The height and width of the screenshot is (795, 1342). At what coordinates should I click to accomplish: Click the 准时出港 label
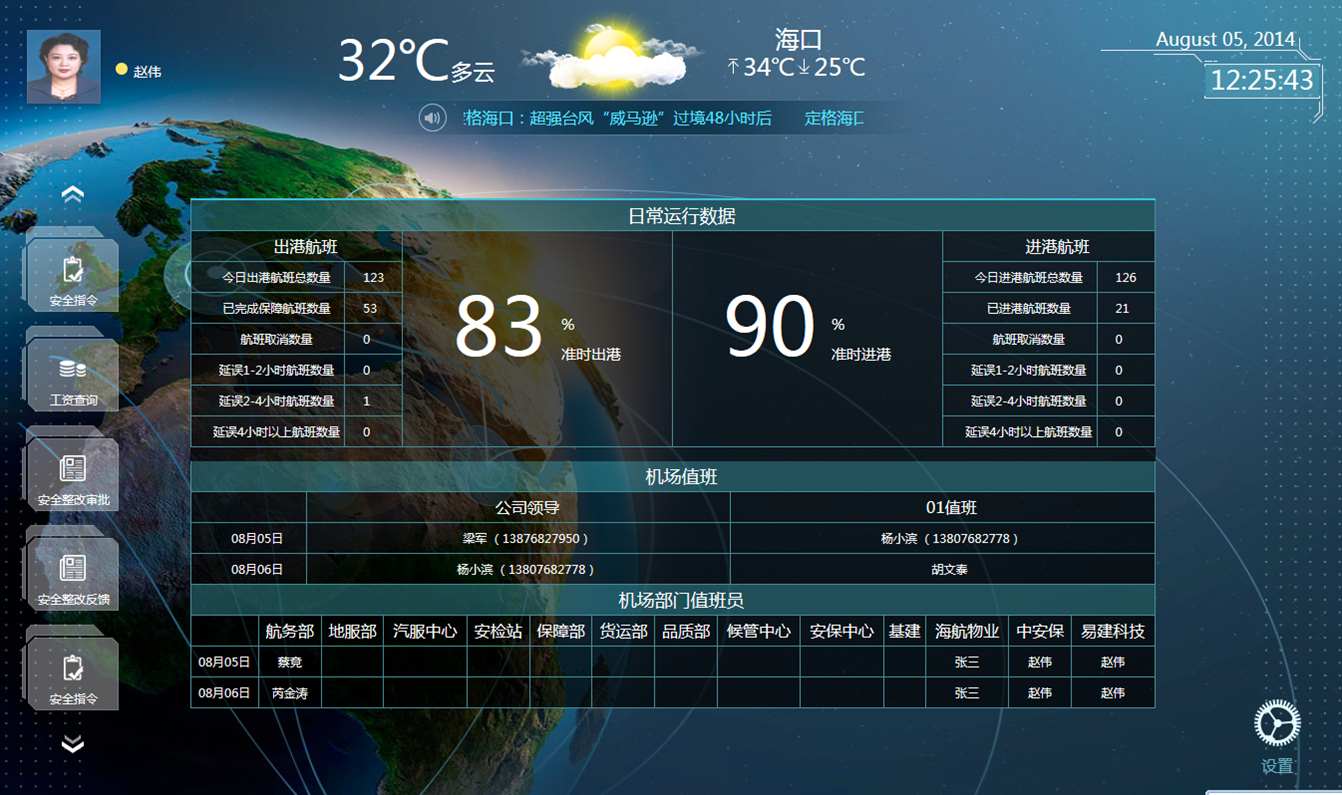tap(591, 354)
